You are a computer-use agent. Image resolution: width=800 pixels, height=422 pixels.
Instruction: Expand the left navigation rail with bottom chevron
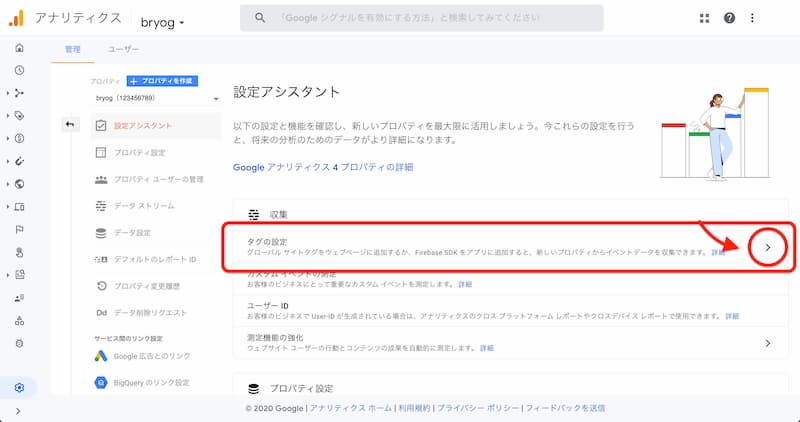(x=18, y=411)
